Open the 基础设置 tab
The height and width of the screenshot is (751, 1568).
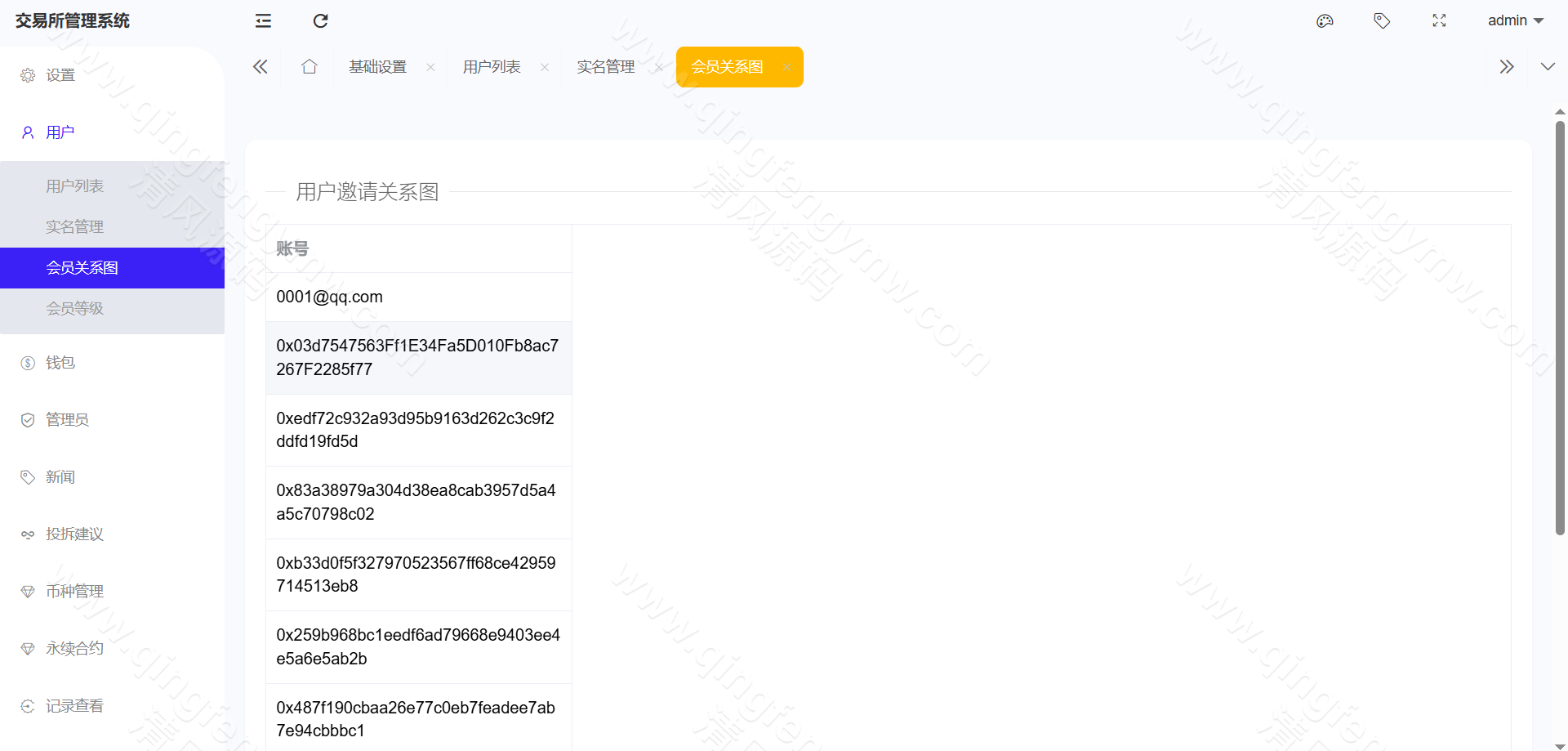click(x=376, y=66)
